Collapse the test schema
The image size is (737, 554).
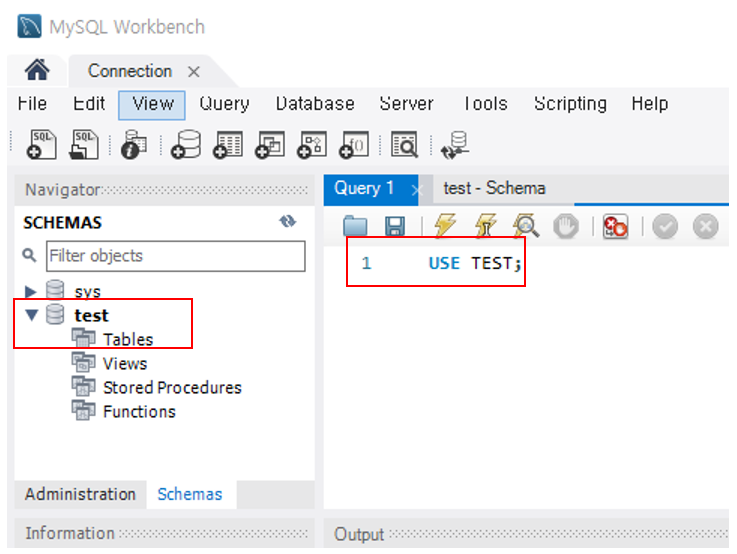pyautogui.click(x=31, y=314)
